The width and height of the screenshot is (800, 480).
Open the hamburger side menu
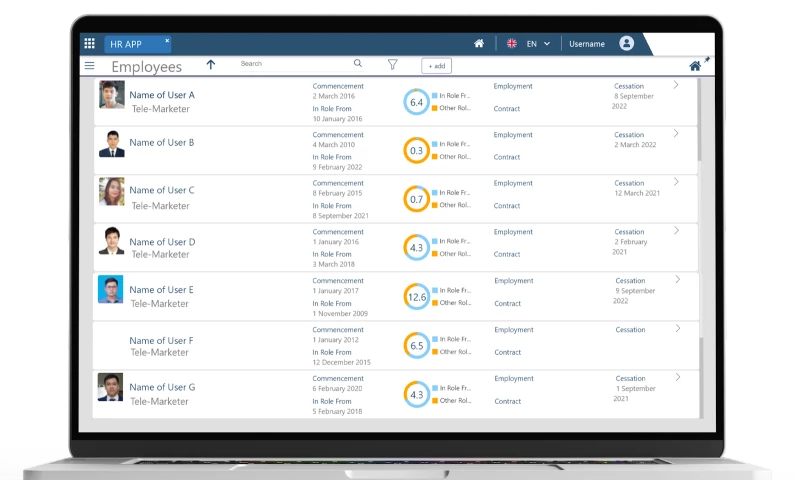[x=89, y=66]
